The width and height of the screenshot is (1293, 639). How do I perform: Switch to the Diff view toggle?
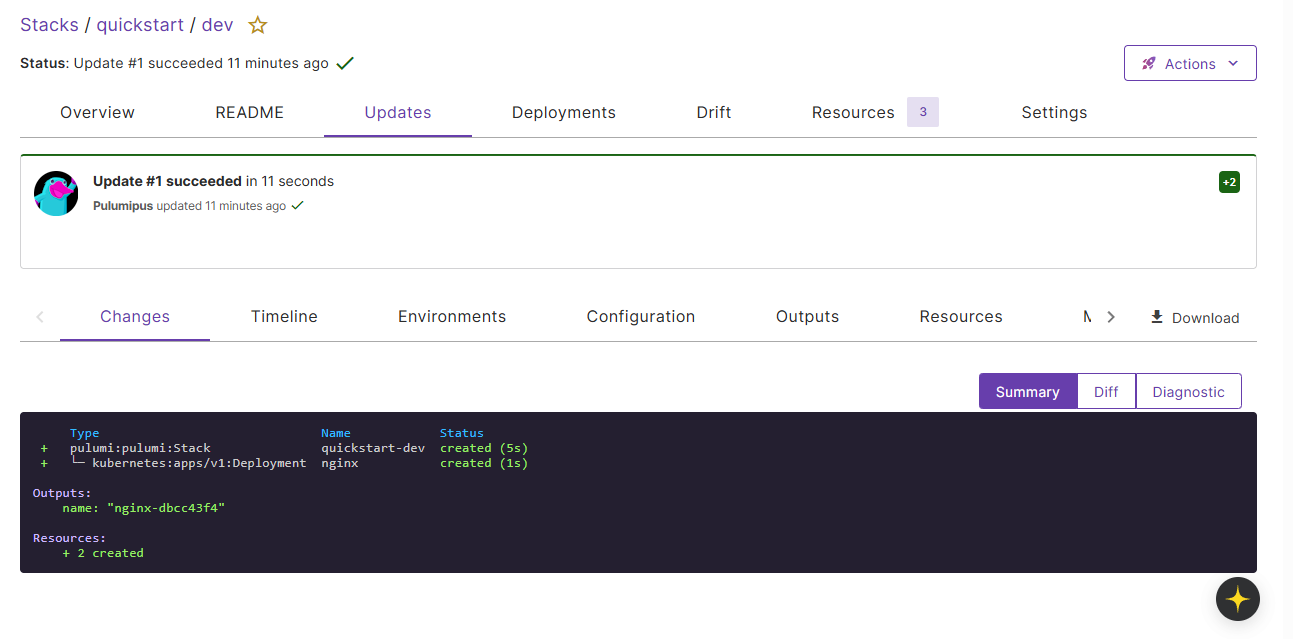coord(1106,391)
